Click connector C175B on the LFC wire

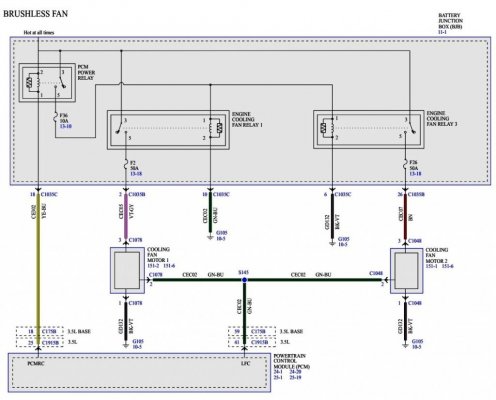pos(258,332)
